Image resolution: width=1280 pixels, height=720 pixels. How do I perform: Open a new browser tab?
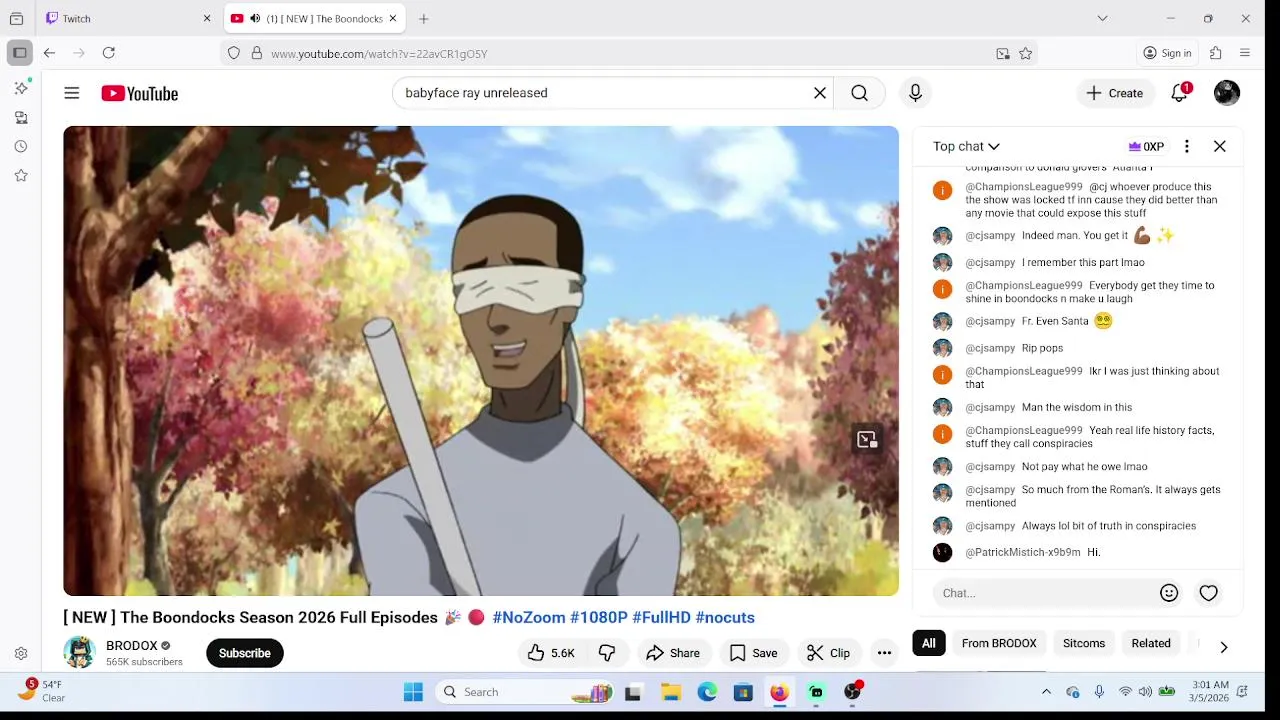pyautogui.click(x=424, y=18)
